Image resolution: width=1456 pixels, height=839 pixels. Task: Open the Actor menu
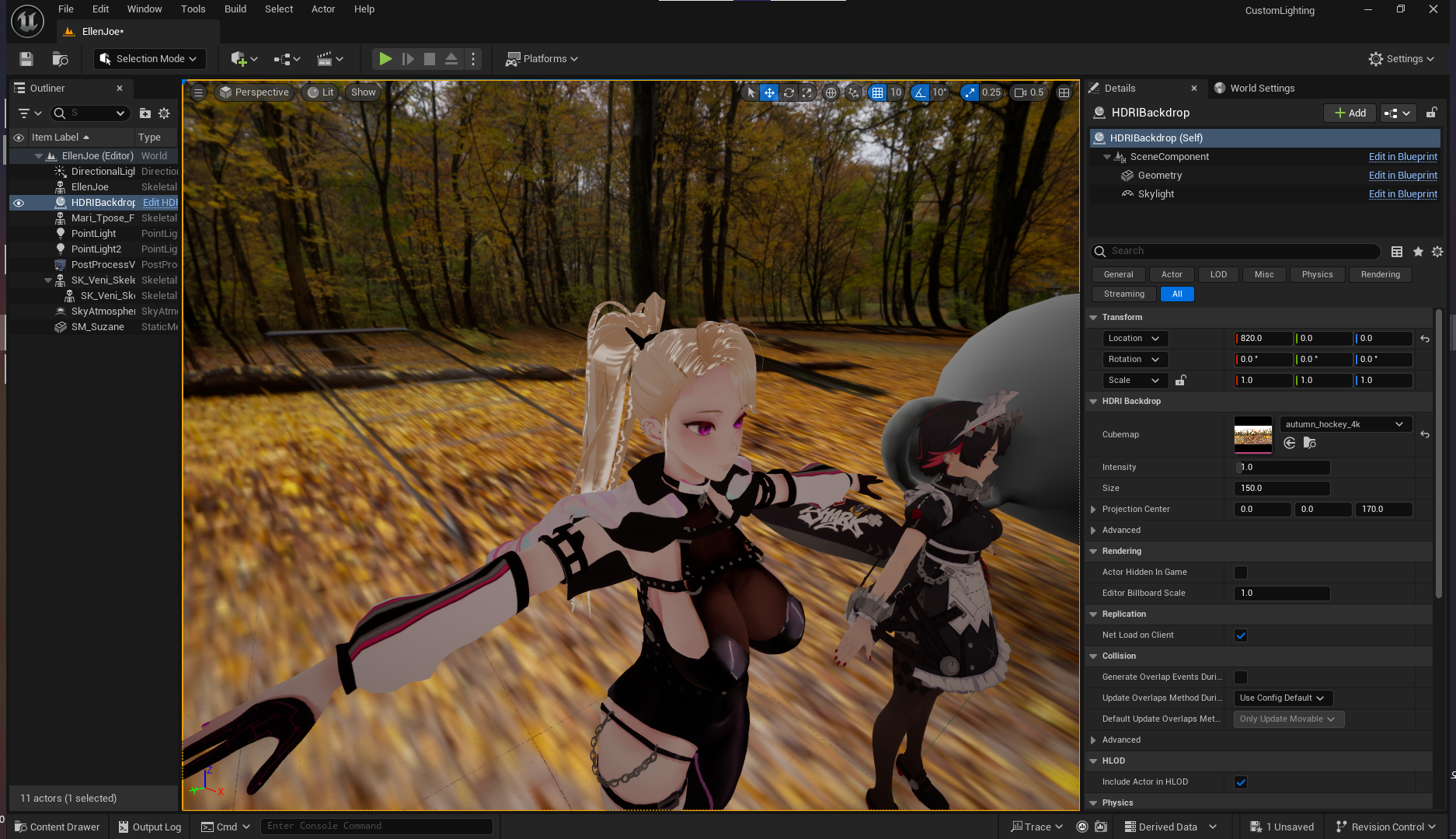[x=323, y=9]
